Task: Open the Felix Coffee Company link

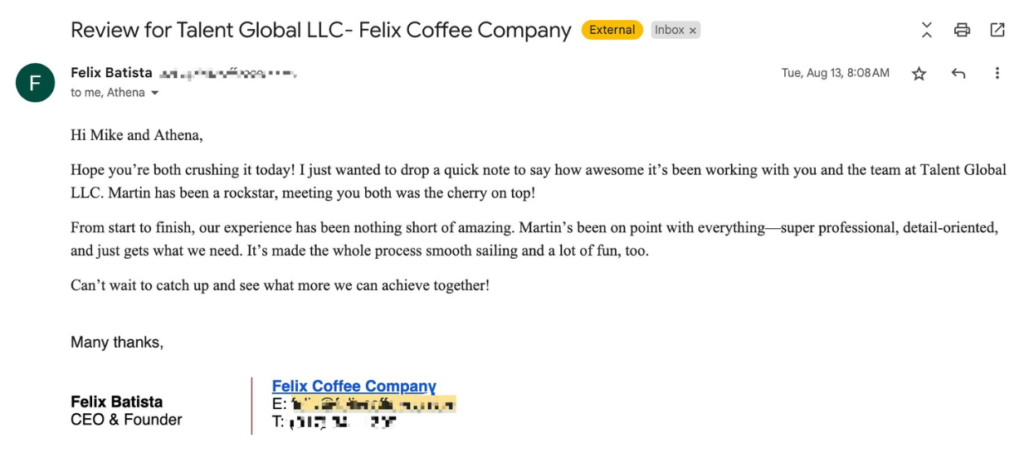Action: pyautogui.click(x=354, y=386)
